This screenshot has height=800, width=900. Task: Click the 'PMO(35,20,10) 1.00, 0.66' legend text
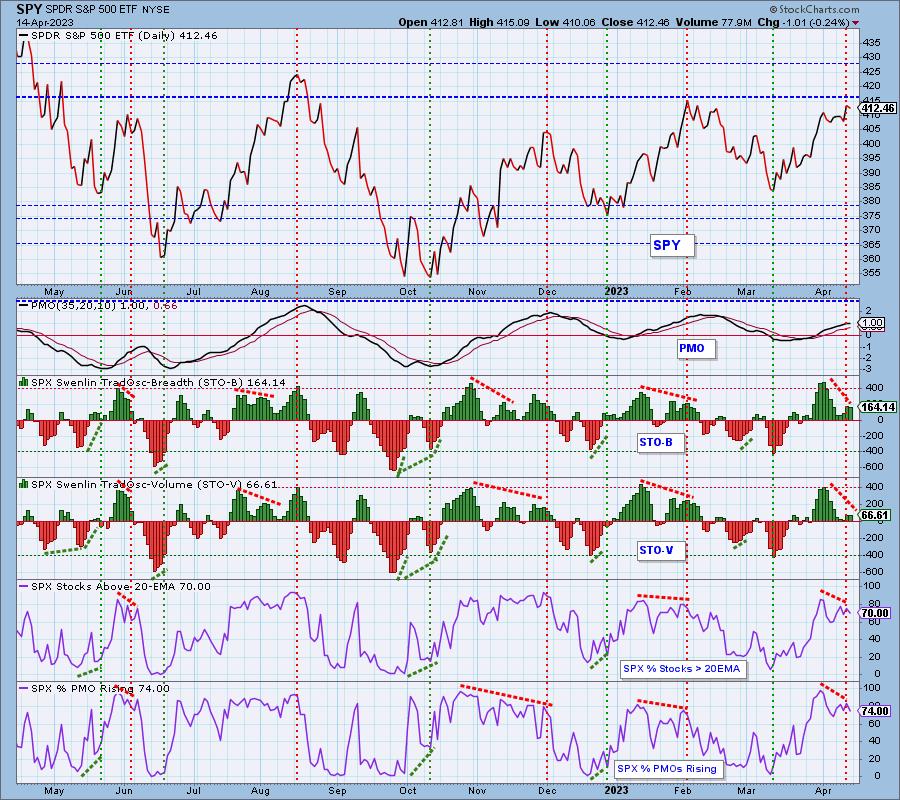(x=104, y=305)
